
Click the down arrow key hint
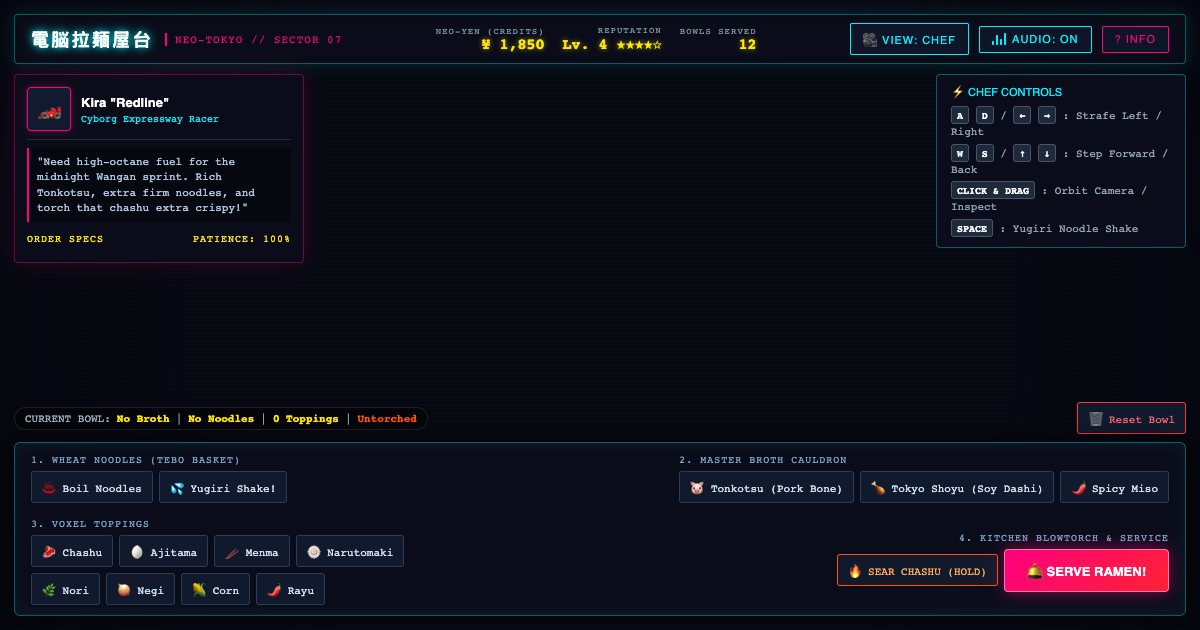1047,153
